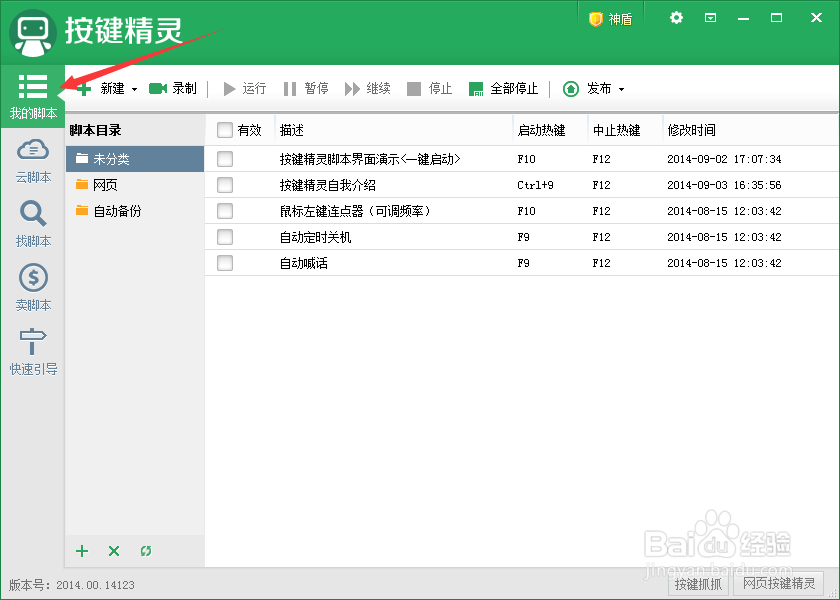This screenshot has height=600, width=840.
Task: Open the title bar dropdown menu icon
Action: [x=710, y=18]
